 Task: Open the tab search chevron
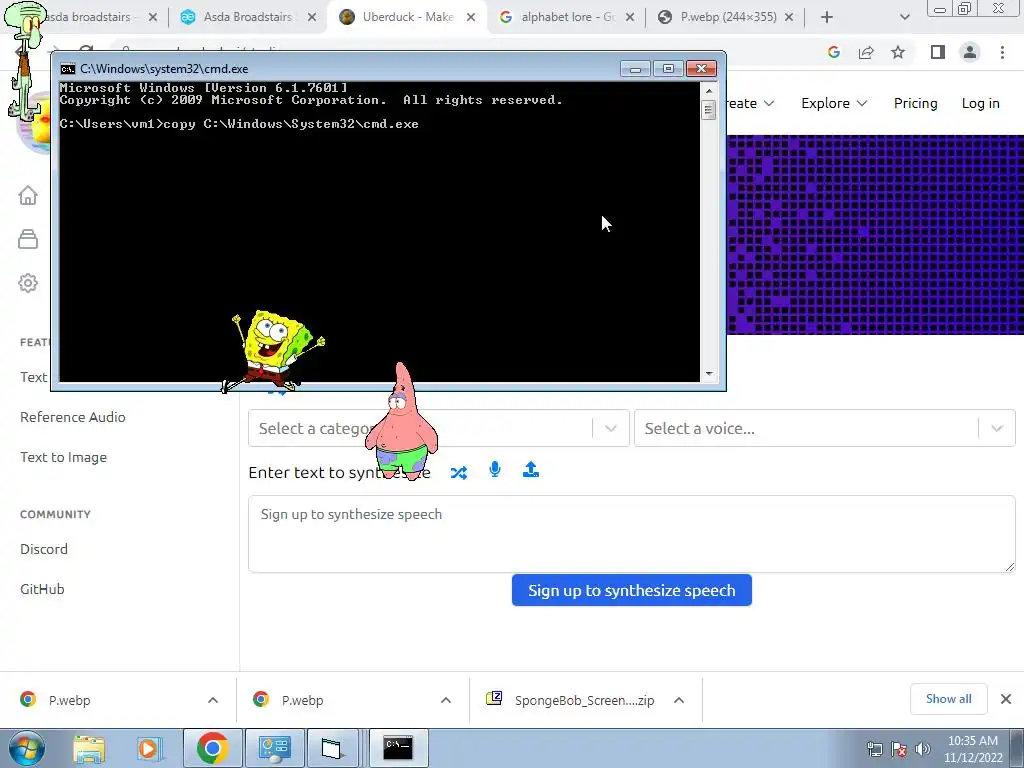(x=904, y=17)
